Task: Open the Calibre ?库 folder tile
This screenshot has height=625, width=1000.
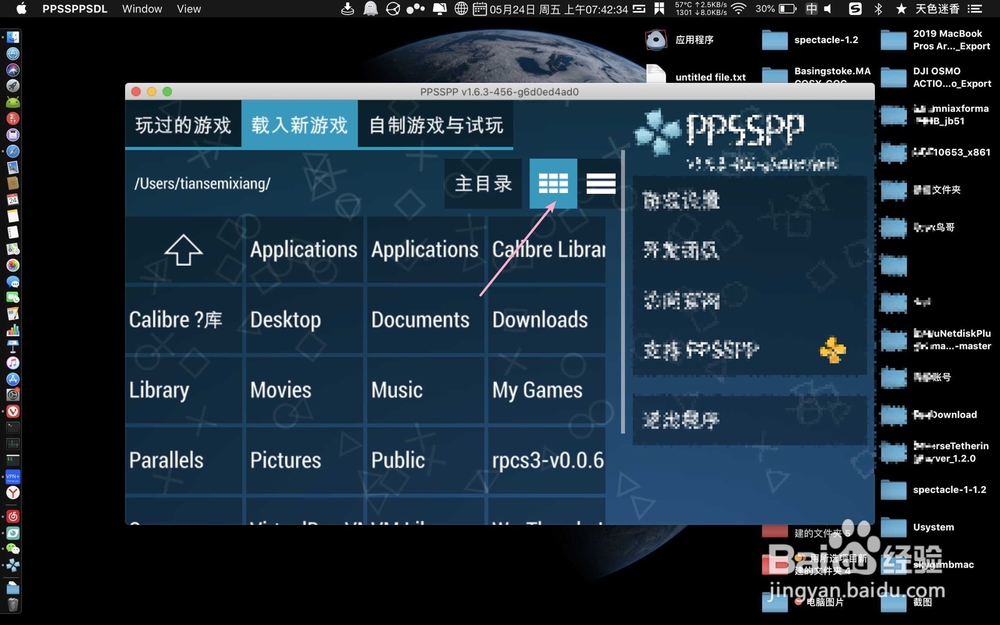Action: pos(184,320)
